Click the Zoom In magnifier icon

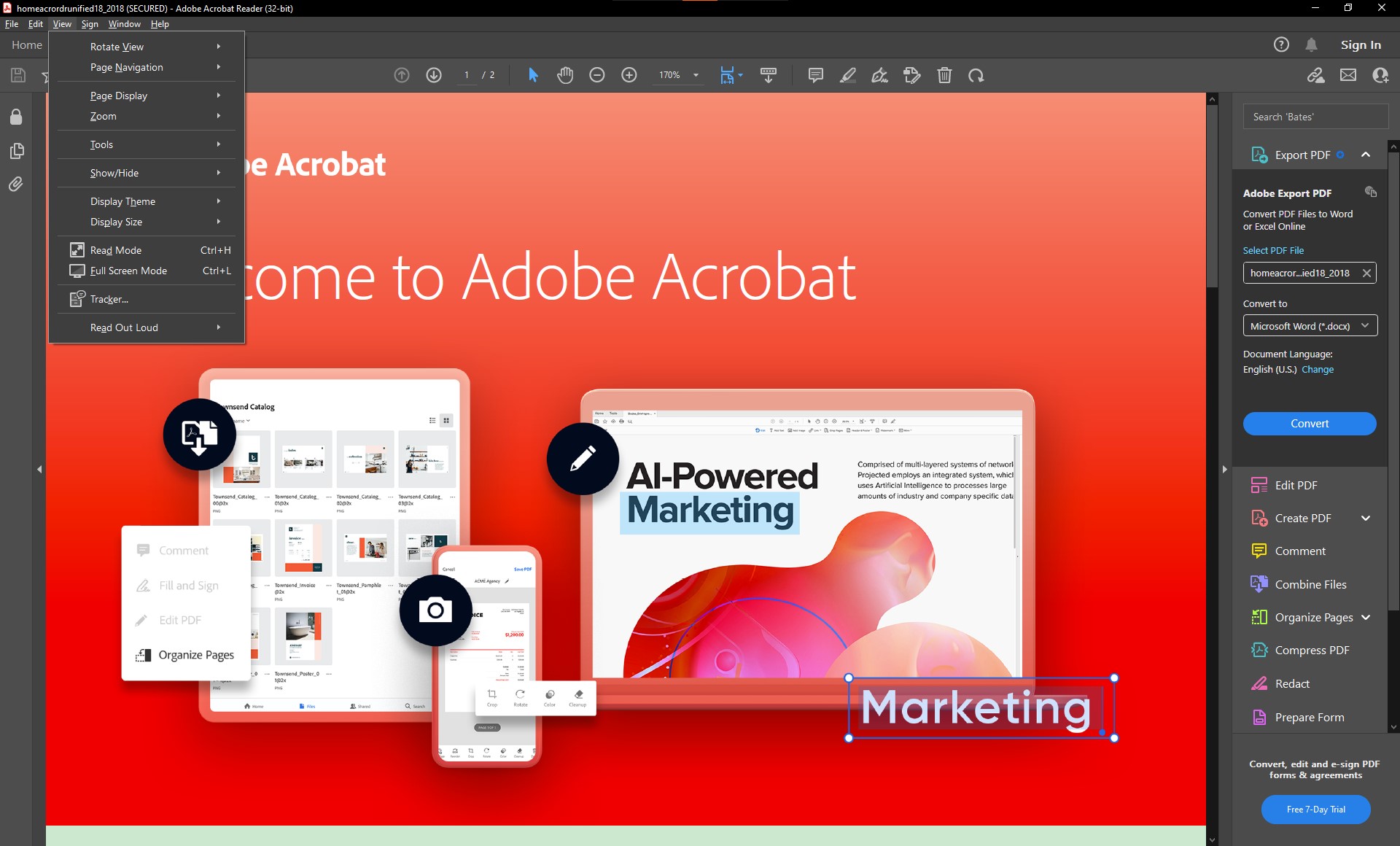pyautogui.click(x=629, y=75)
